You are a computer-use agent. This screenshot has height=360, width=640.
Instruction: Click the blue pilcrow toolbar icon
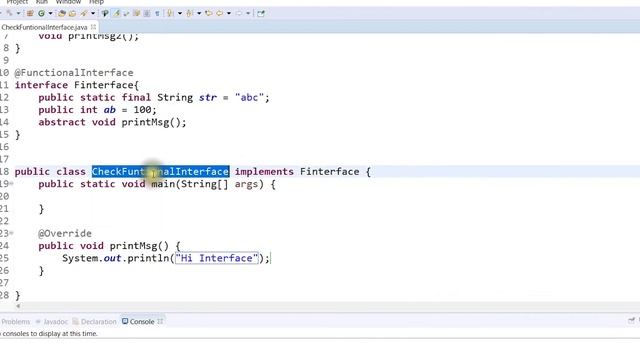(157, 13)
